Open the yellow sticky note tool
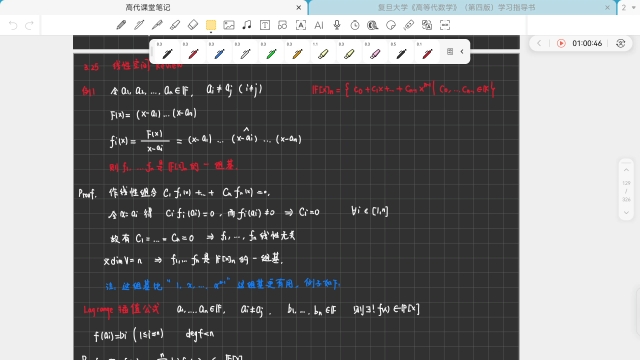This screenshot has width=640, height=360. tap(211, 25)
